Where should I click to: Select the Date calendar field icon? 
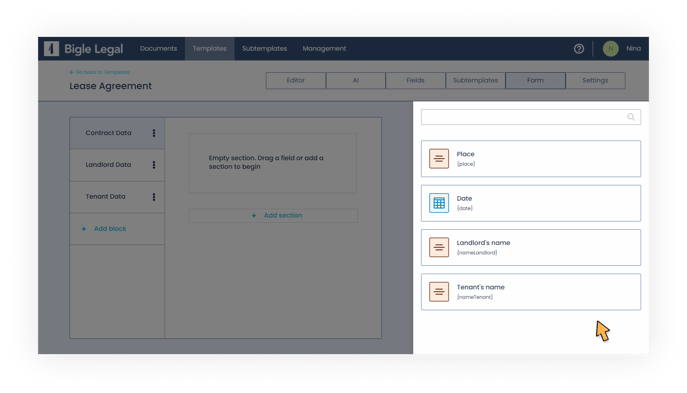[439, 203]
